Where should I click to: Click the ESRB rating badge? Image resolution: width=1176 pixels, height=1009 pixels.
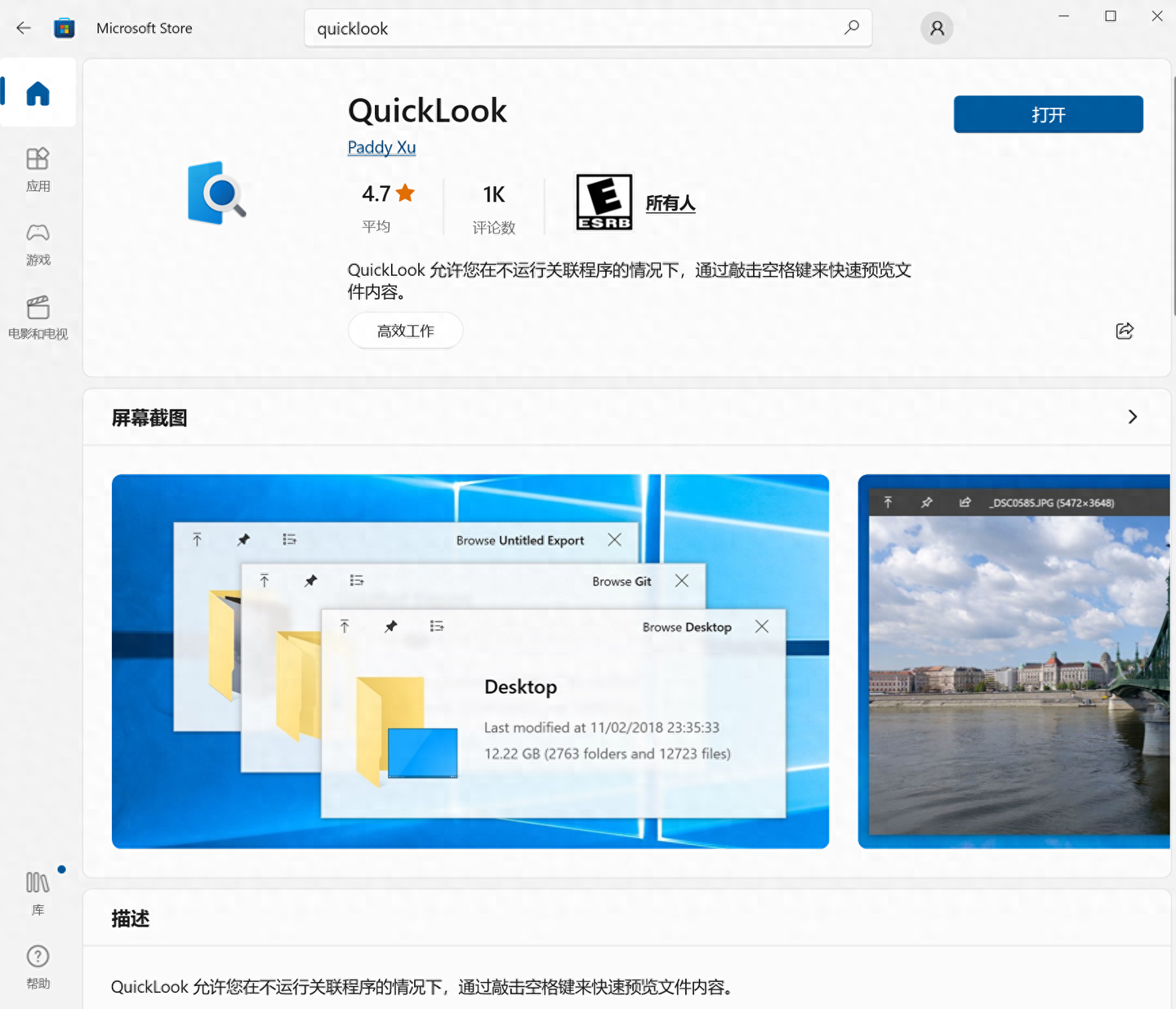pos(604,201)
